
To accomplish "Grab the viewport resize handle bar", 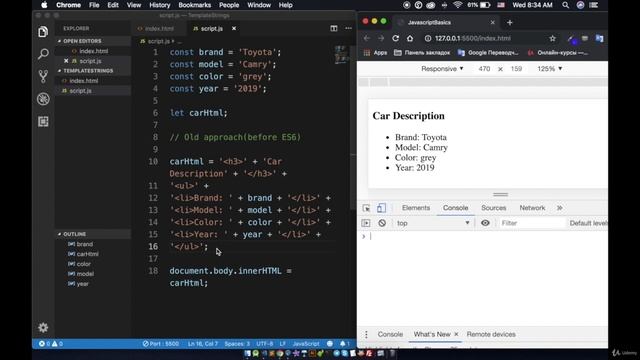I will (500, 194).
